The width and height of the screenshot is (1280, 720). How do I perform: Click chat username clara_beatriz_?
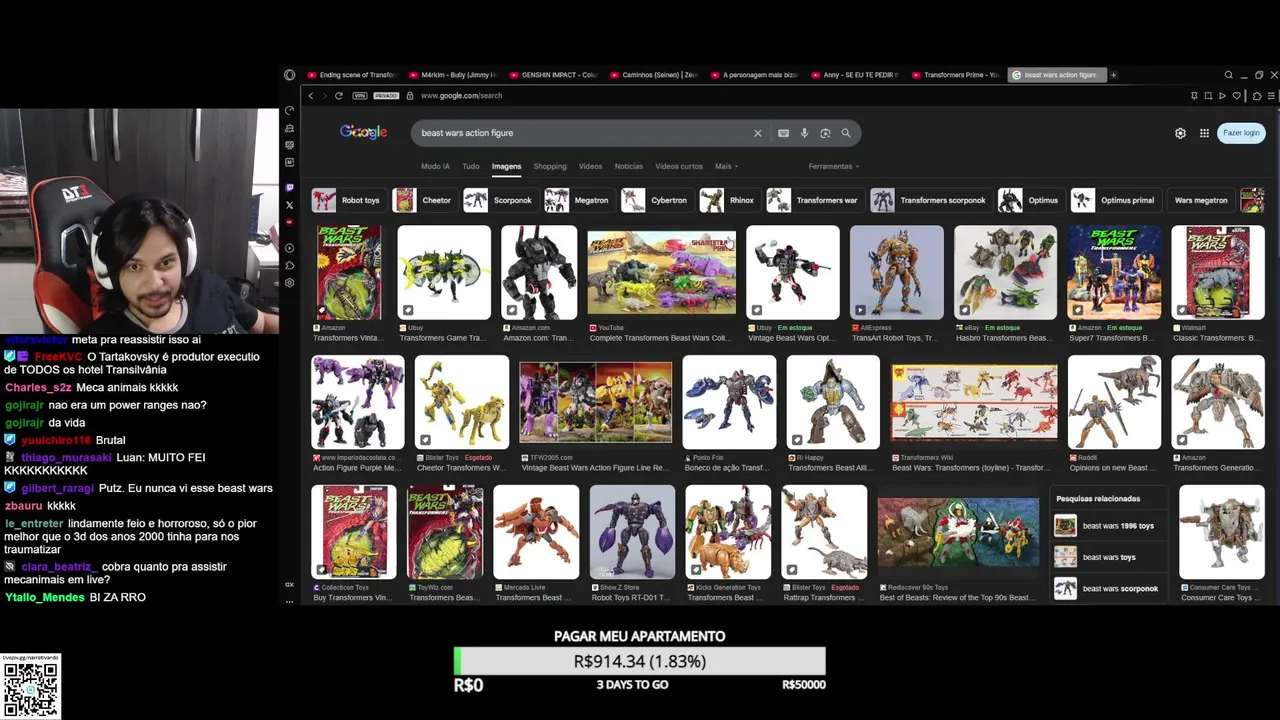[x=58, y=567]
